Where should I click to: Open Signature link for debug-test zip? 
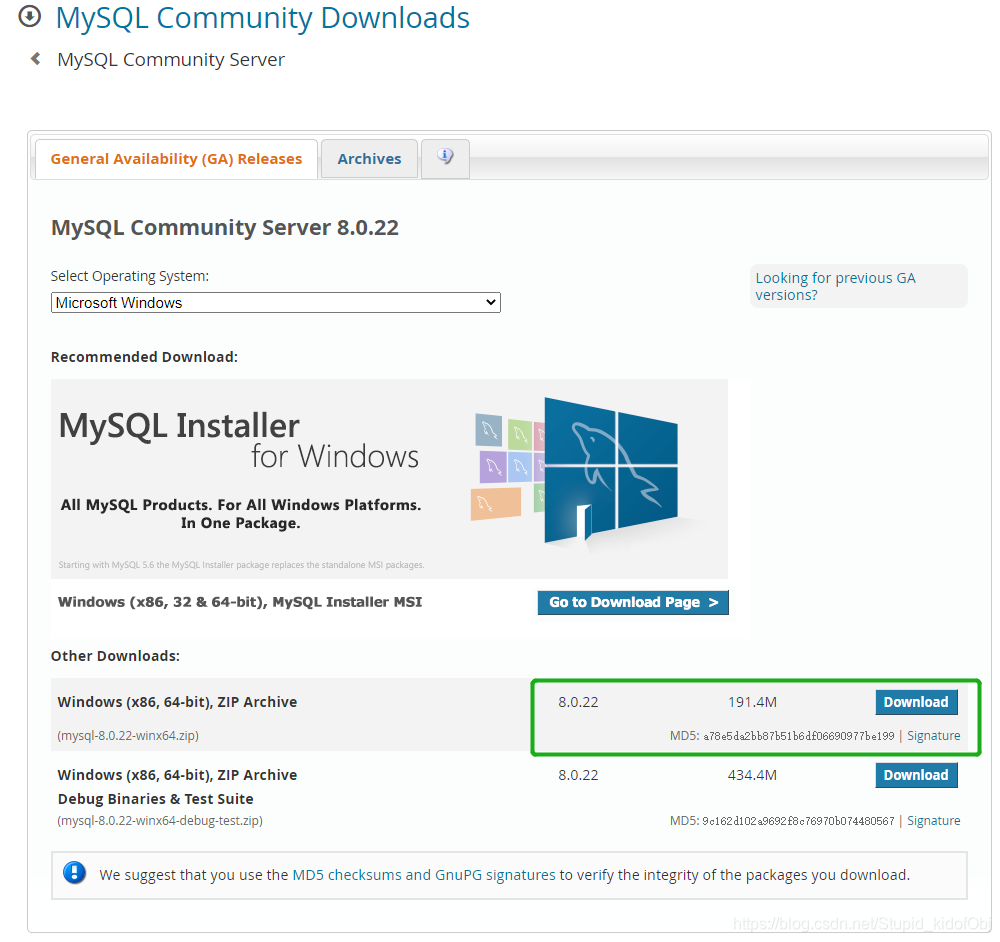tap(934, 820)
